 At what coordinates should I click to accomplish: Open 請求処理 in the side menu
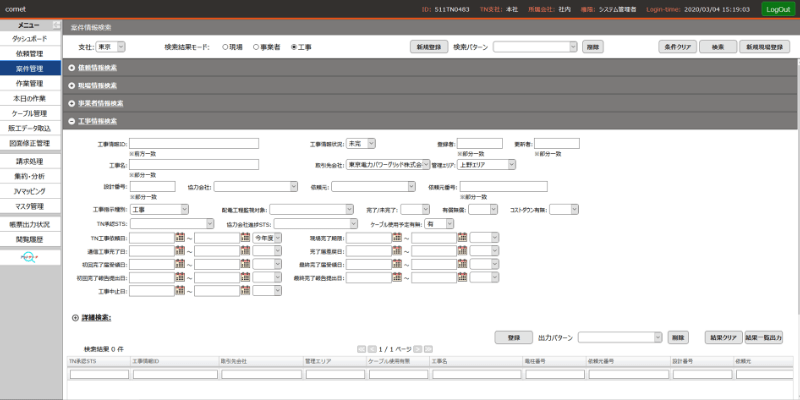tap(30, 161)
